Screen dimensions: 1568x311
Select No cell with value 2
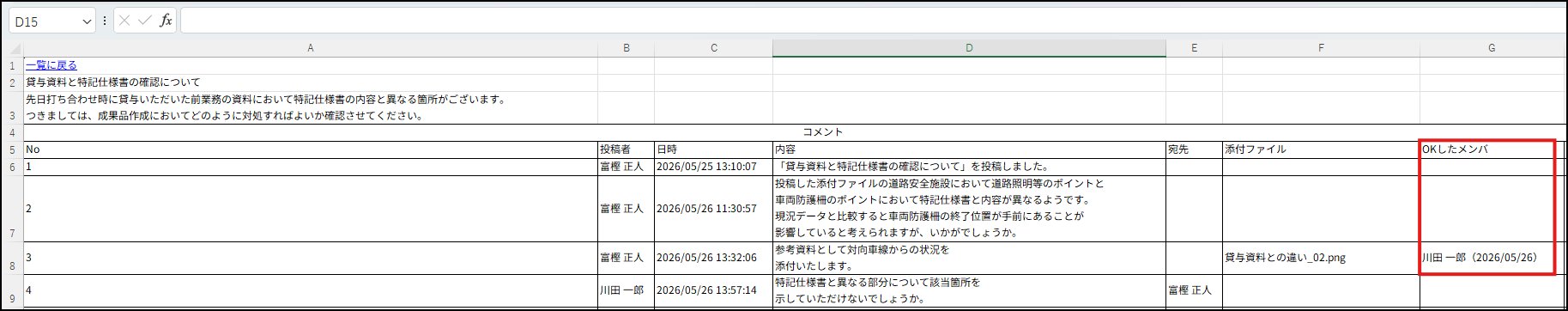311,209
